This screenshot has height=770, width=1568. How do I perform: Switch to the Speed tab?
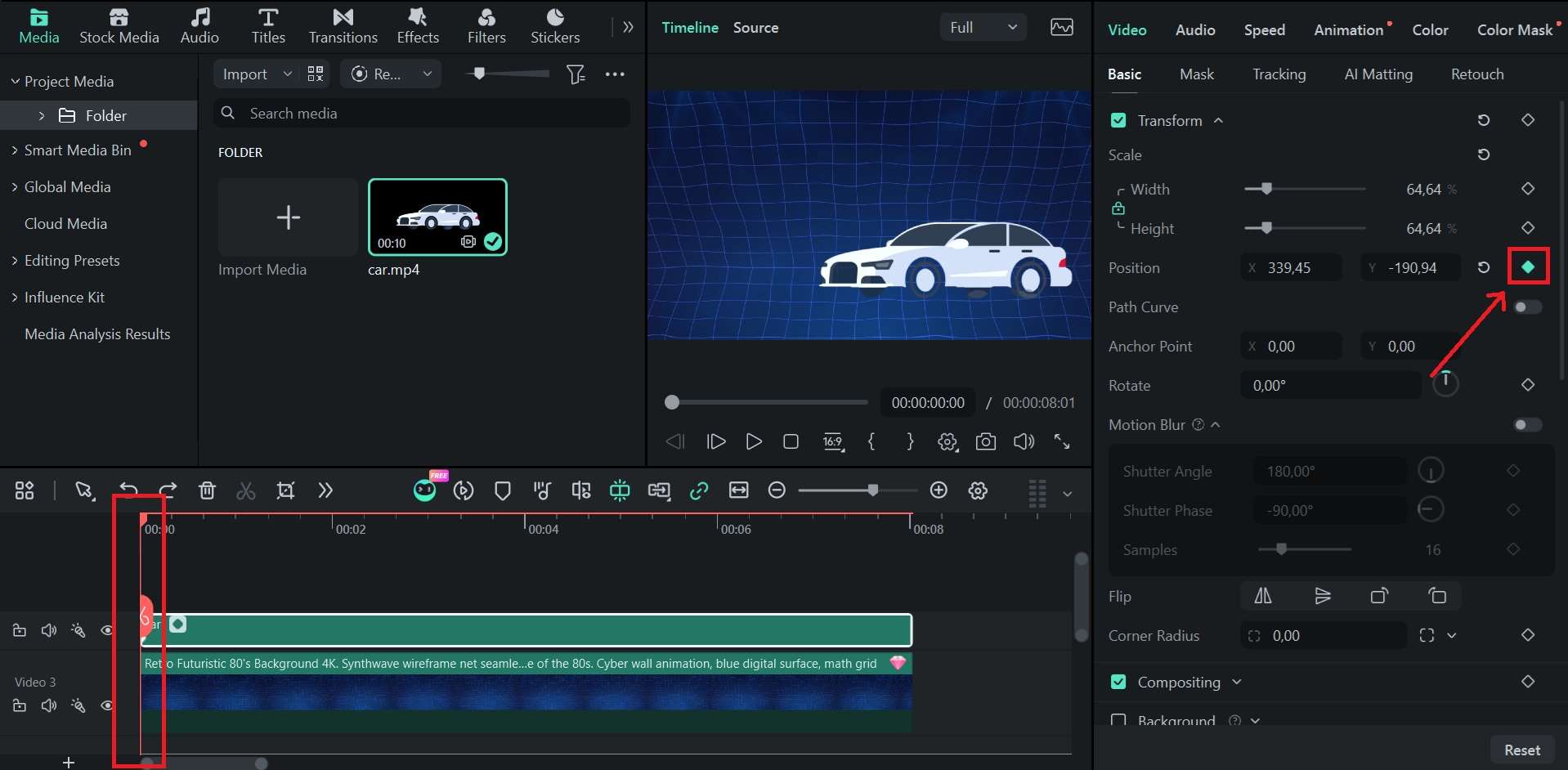tap(1264, 29)
